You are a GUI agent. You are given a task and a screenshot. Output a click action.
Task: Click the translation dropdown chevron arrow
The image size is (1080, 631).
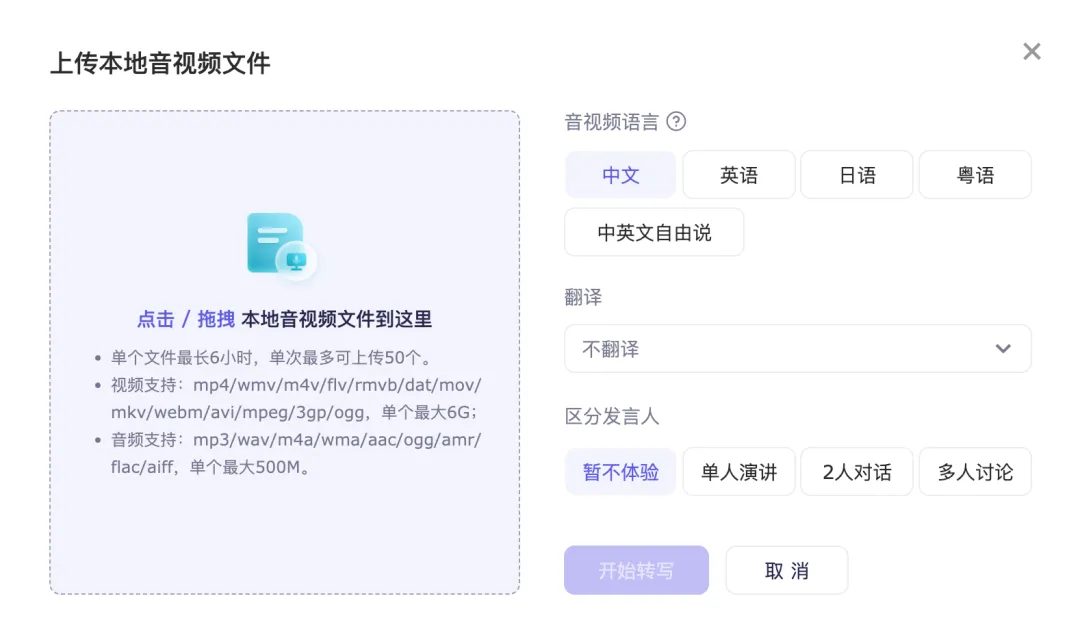pyautogui.click(x=1003, y=349)
